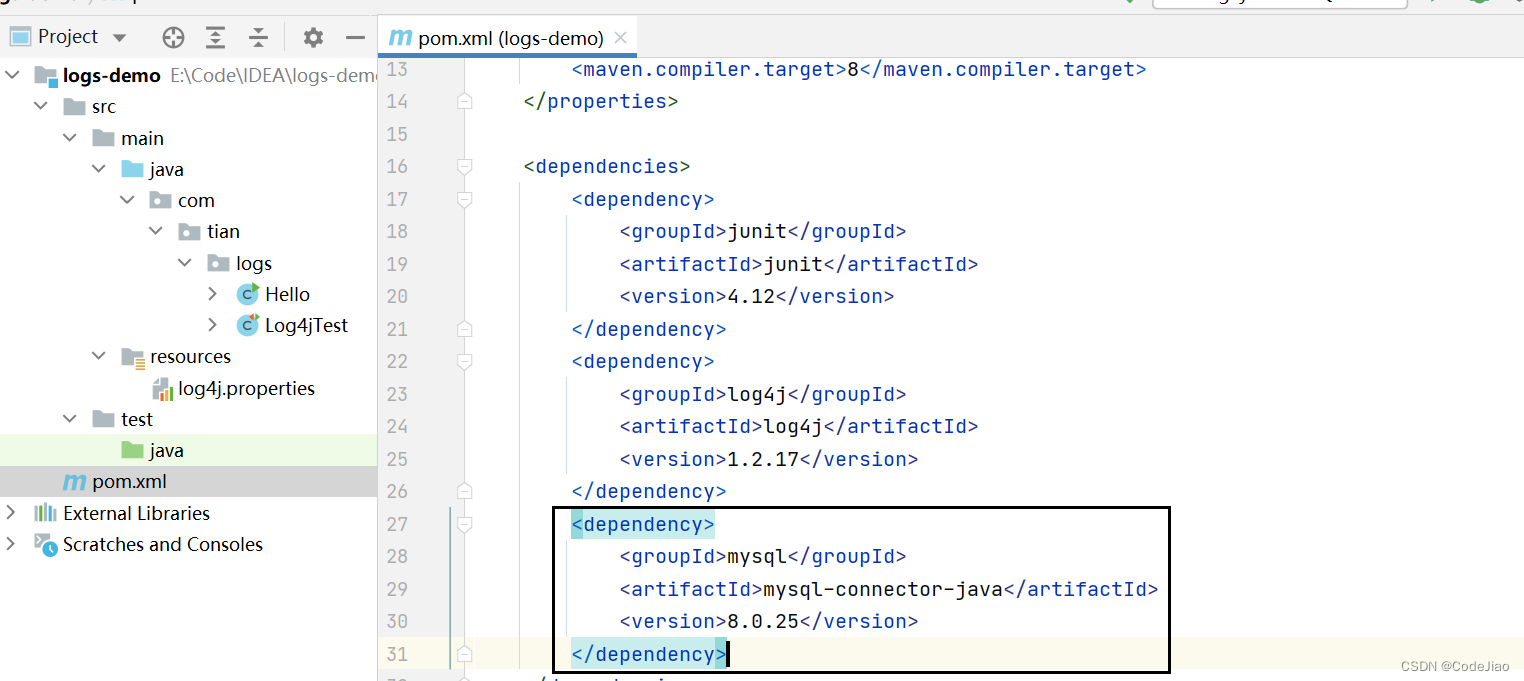The width and height of the screenshot is (1524, 681).
Task: Open Project panel settings gear
Action: point(313,38)
